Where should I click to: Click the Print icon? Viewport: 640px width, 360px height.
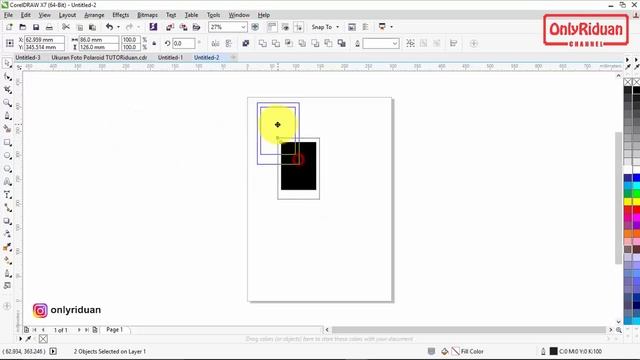point(49,27)
